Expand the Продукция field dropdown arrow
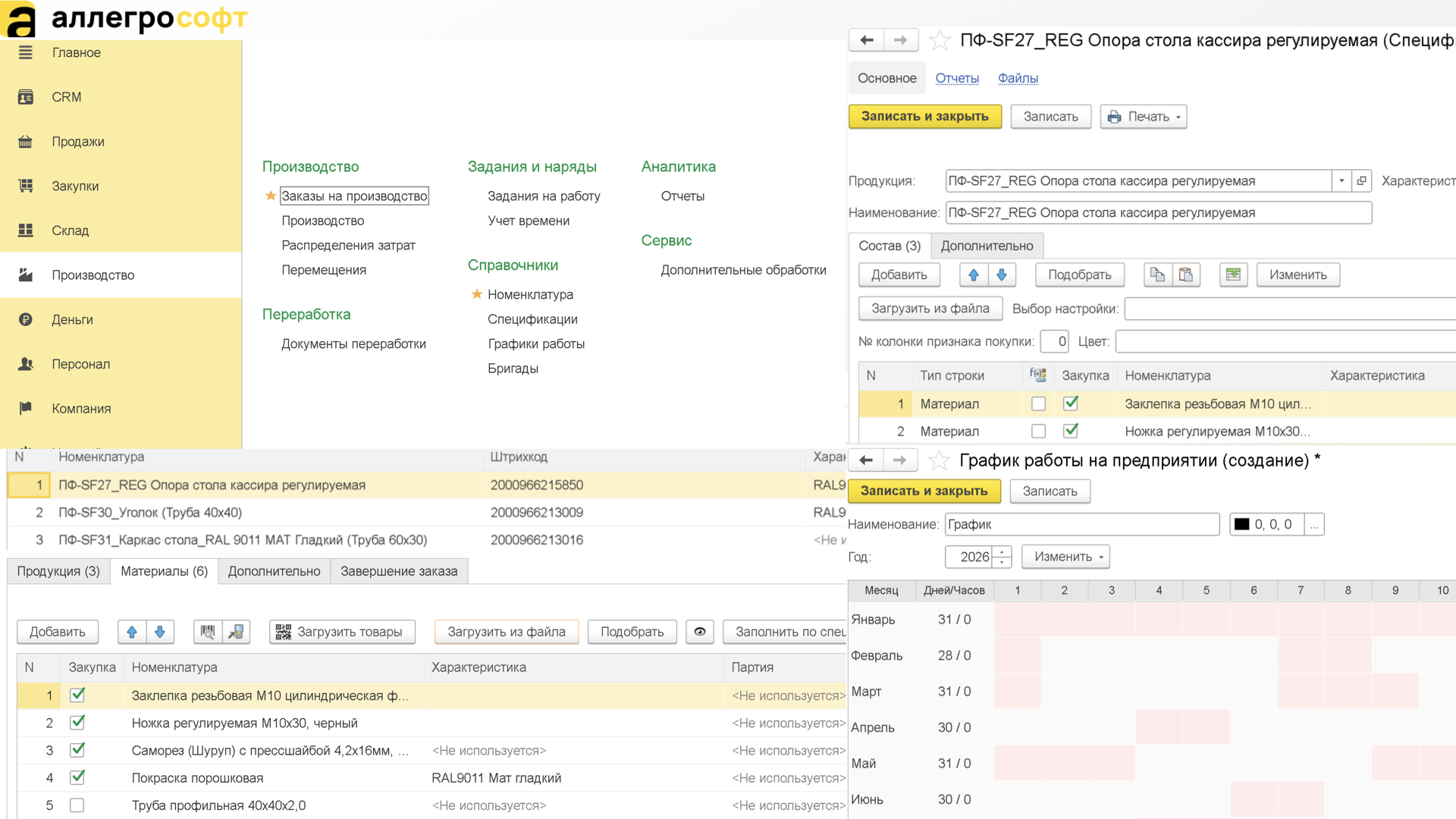 click(x=1341, y=180)
